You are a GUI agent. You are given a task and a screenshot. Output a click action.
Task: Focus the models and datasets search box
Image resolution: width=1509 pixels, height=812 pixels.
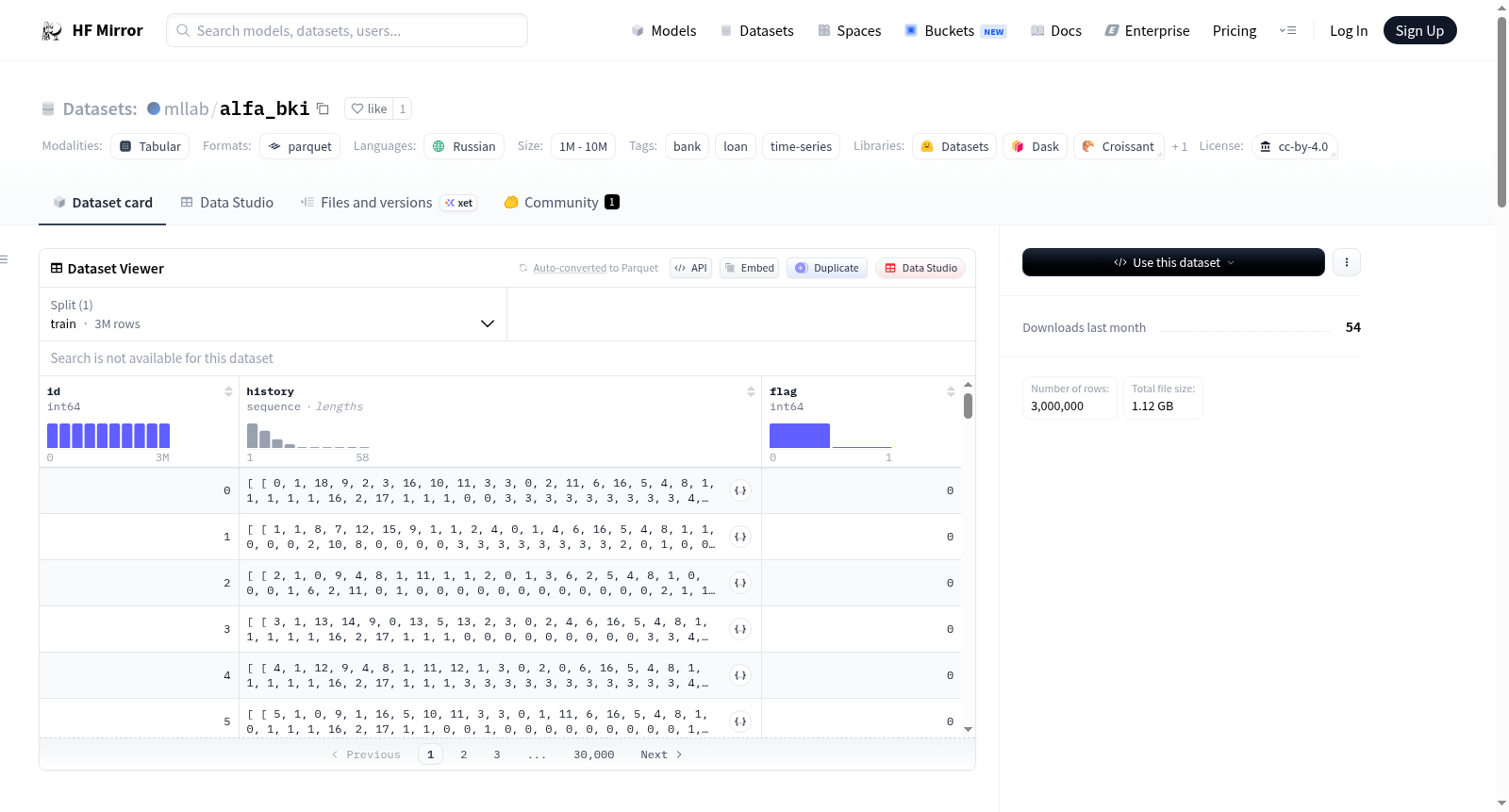[347, 30]
